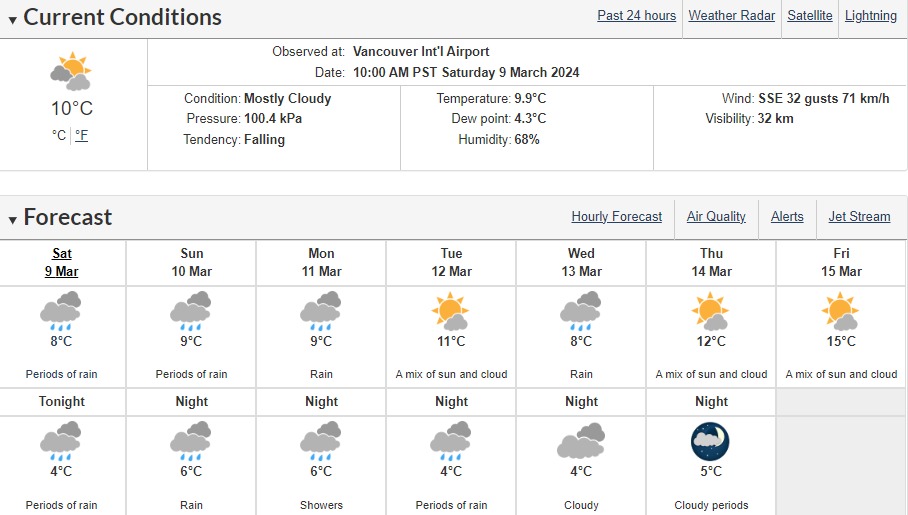Click Tuesday's sun and cloud icon

pos(451,311)
